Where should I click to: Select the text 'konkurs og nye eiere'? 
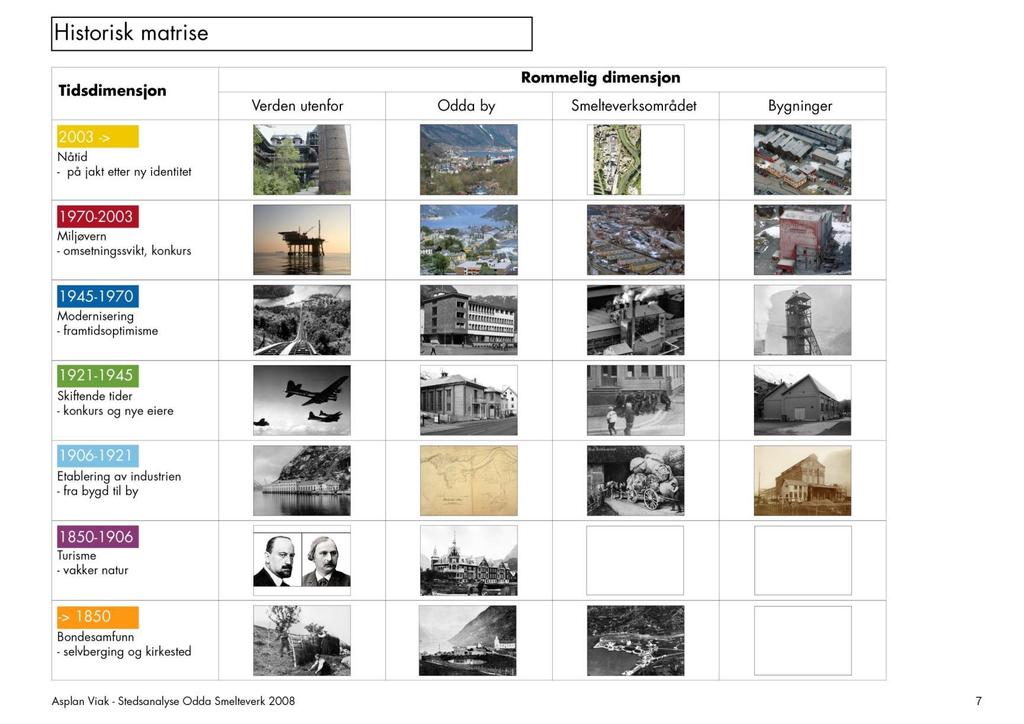click(118, 411)
